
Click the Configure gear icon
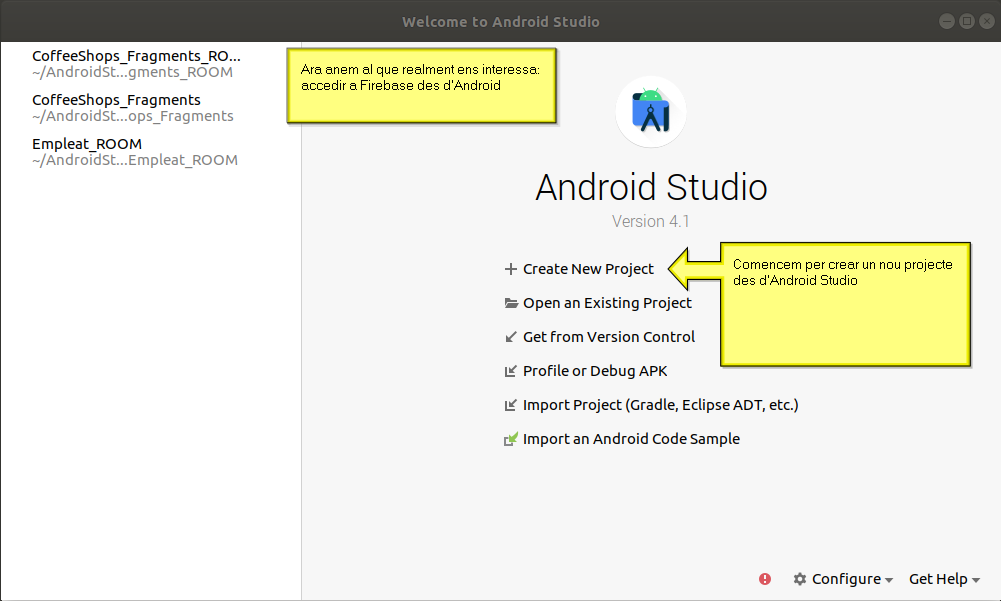coord(799,579)
